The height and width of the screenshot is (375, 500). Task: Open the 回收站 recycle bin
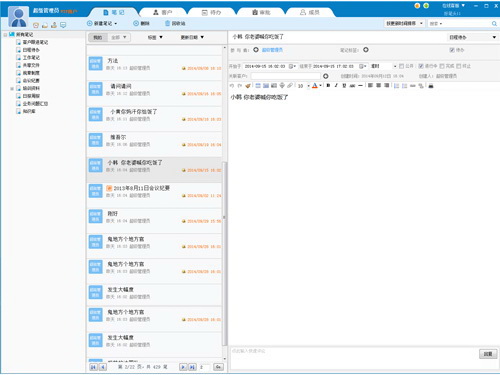pos(175,23)
